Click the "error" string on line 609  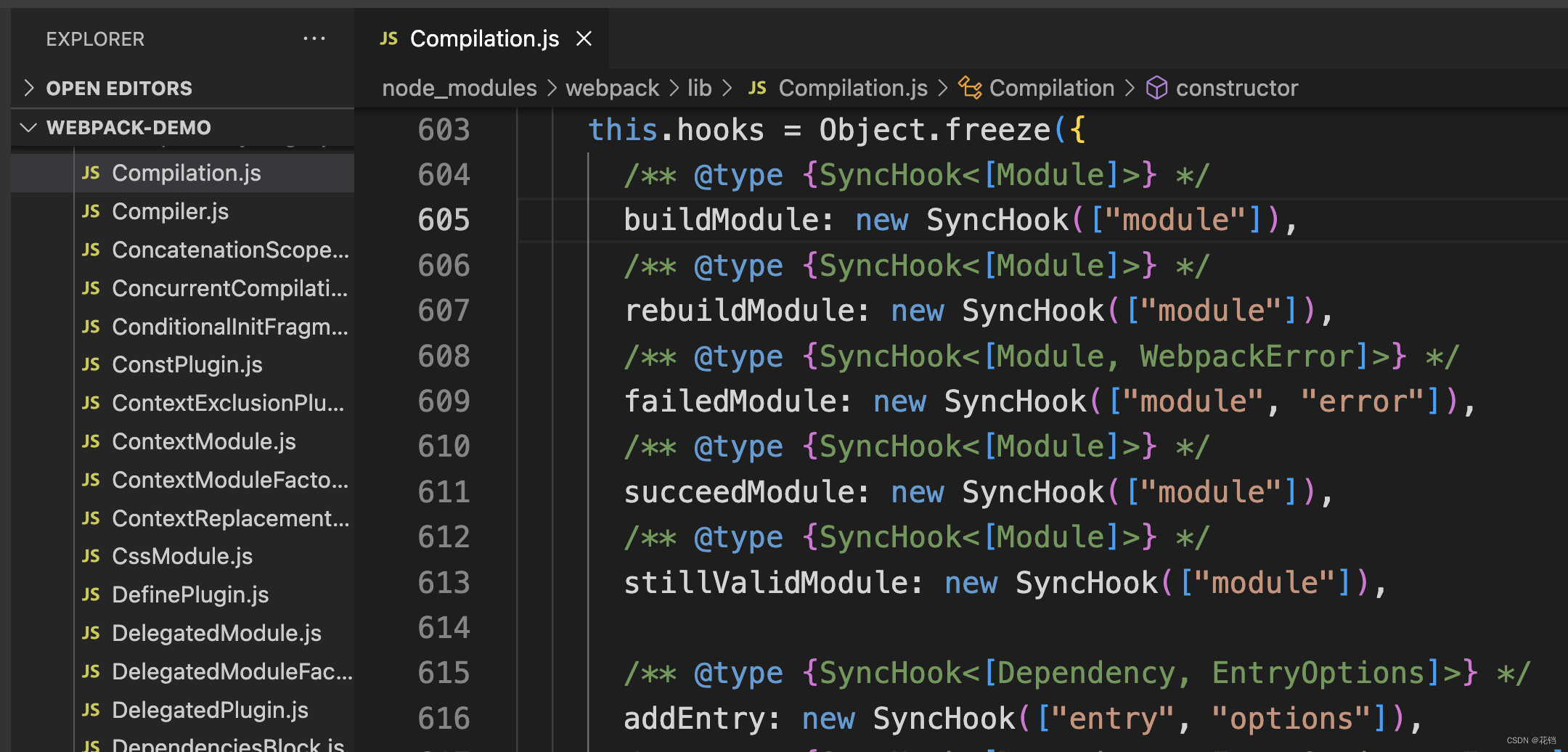coord(1363,401)
